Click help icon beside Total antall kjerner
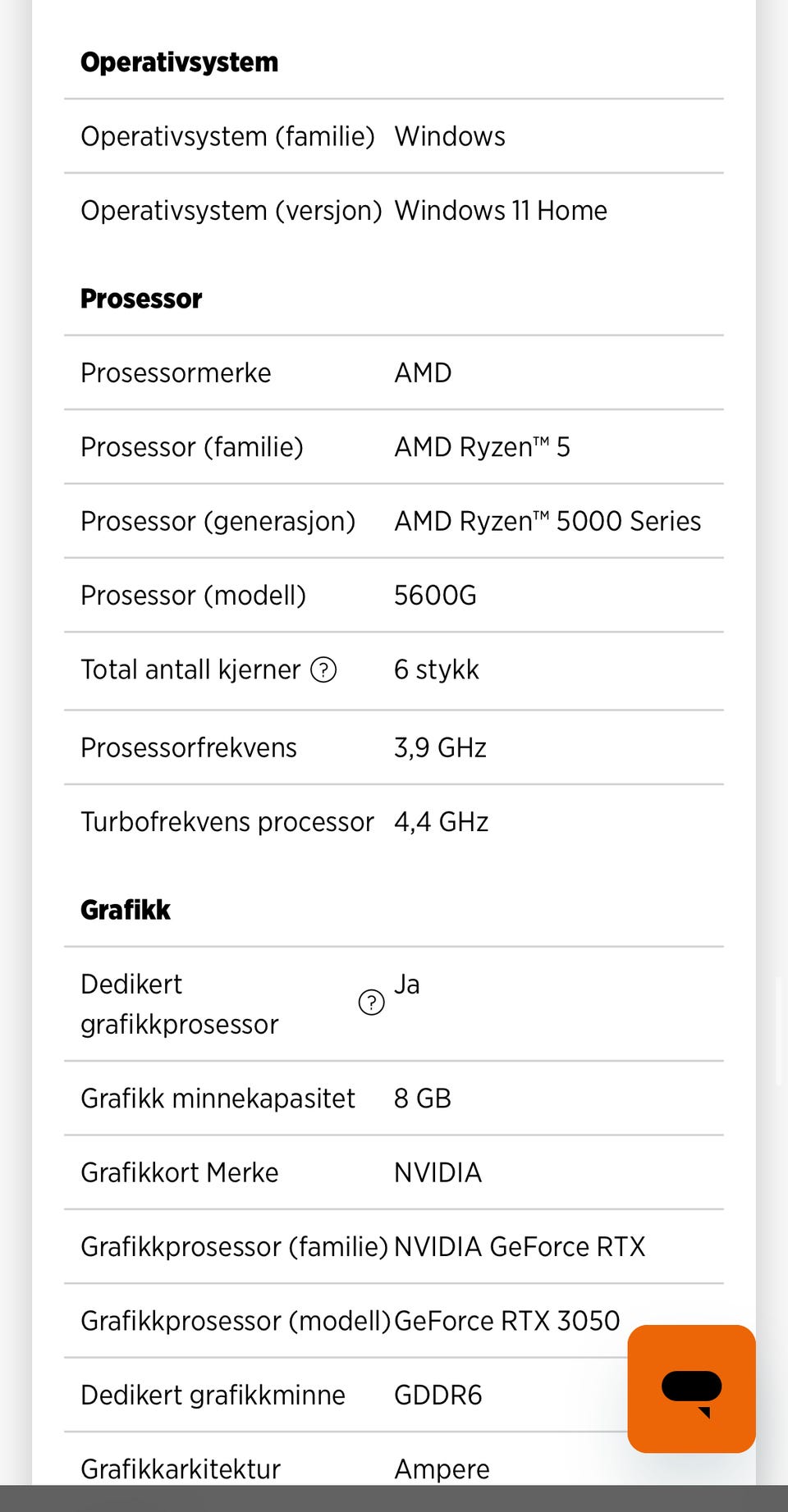Viewport: 788px width, 1512px height. point(323,670)
